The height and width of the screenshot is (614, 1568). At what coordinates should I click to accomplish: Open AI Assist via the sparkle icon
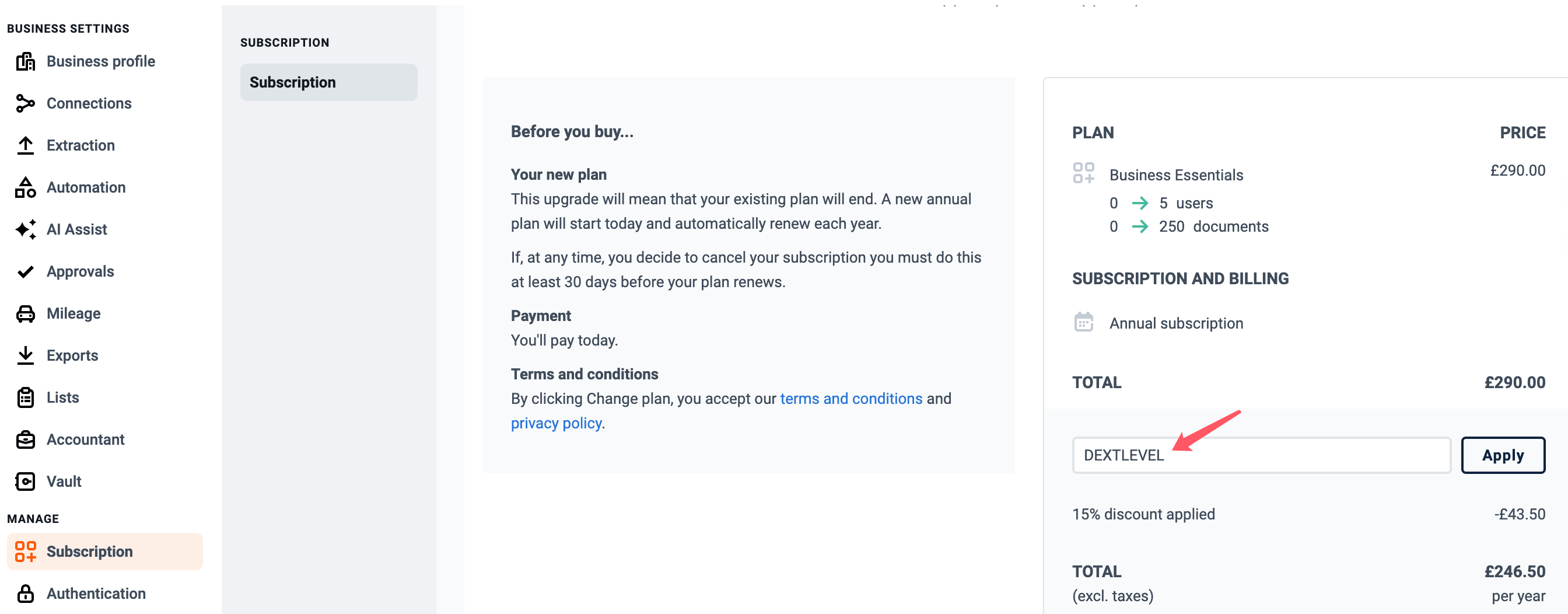[x=25, y=229]
